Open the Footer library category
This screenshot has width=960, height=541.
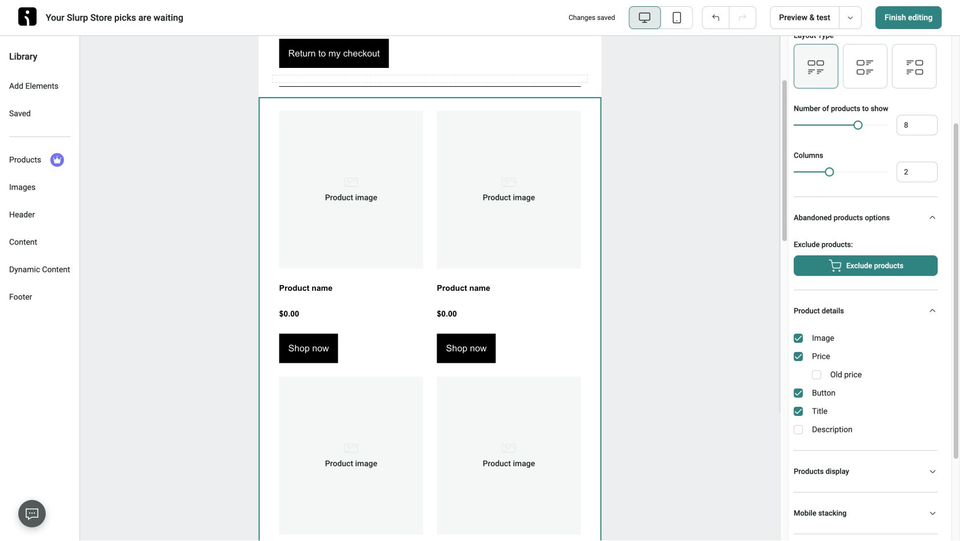(x=20, y=297)
